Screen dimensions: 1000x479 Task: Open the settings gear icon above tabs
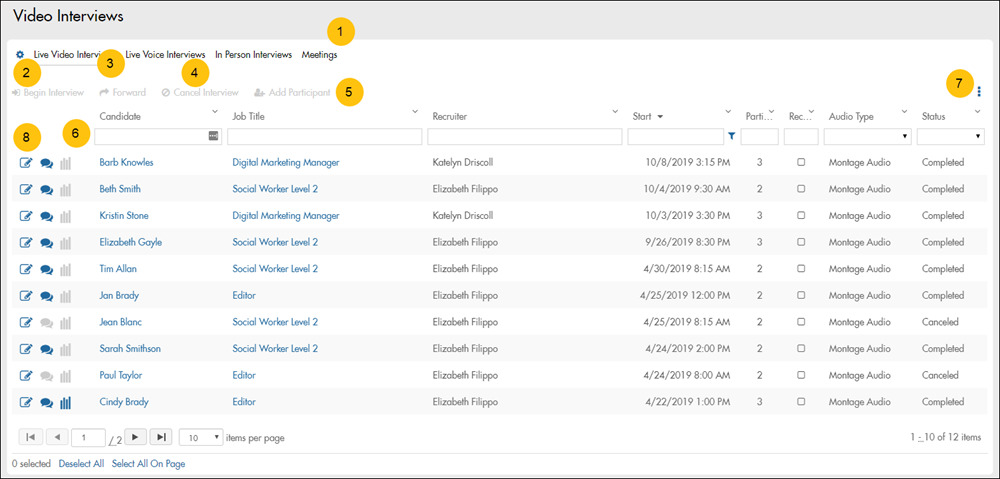(x=20, y=55)
